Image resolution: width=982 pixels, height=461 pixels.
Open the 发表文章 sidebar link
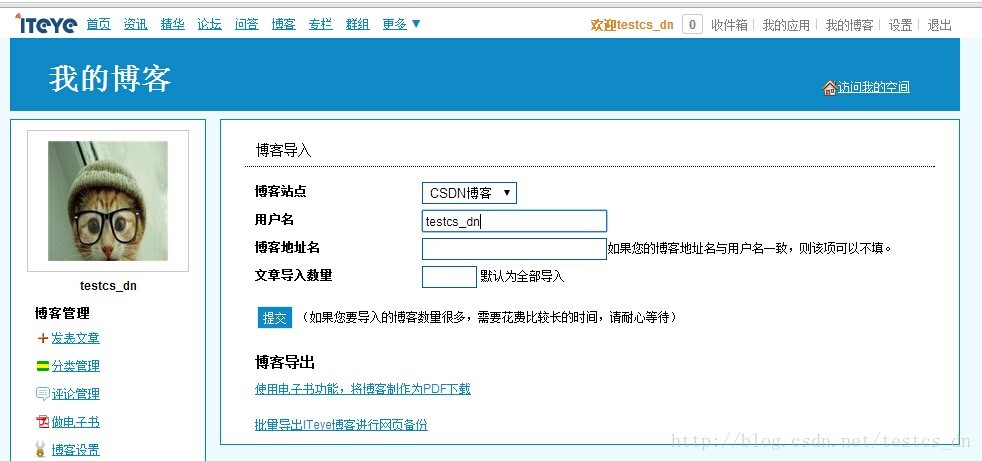(75, 338)
